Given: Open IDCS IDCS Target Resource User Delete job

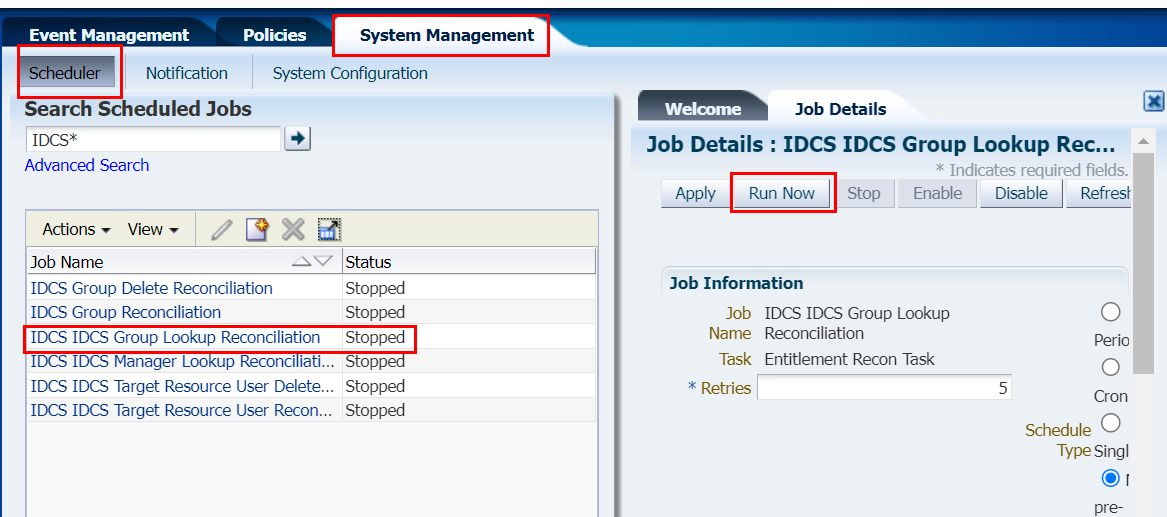Looking at the screenshot, I should pyautogui.click(x=182, y=386).
